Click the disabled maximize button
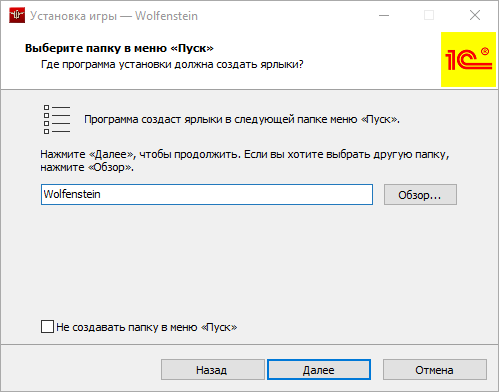 429,15
